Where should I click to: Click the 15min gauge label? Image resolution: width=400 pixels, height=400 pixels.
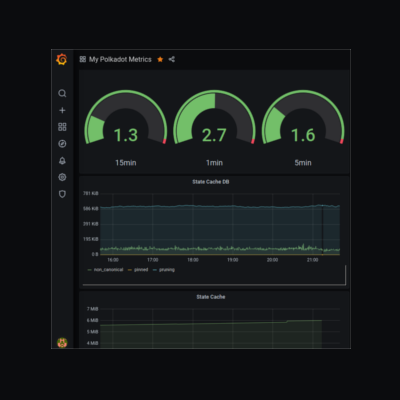(126, 163)
